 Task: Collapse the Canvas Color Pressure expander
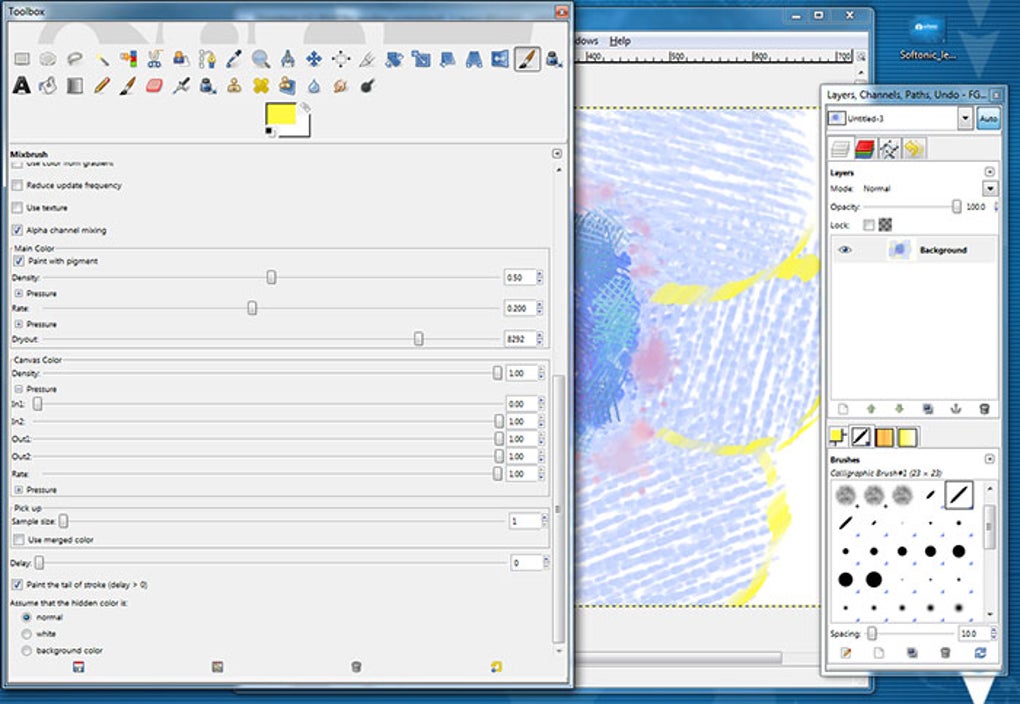[x=18, y=389]
